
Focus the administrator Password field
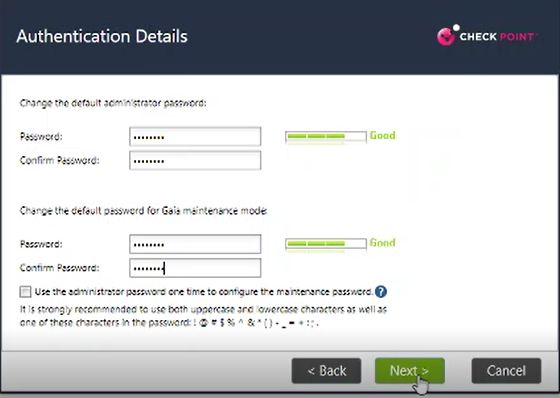tap(195, 136)
